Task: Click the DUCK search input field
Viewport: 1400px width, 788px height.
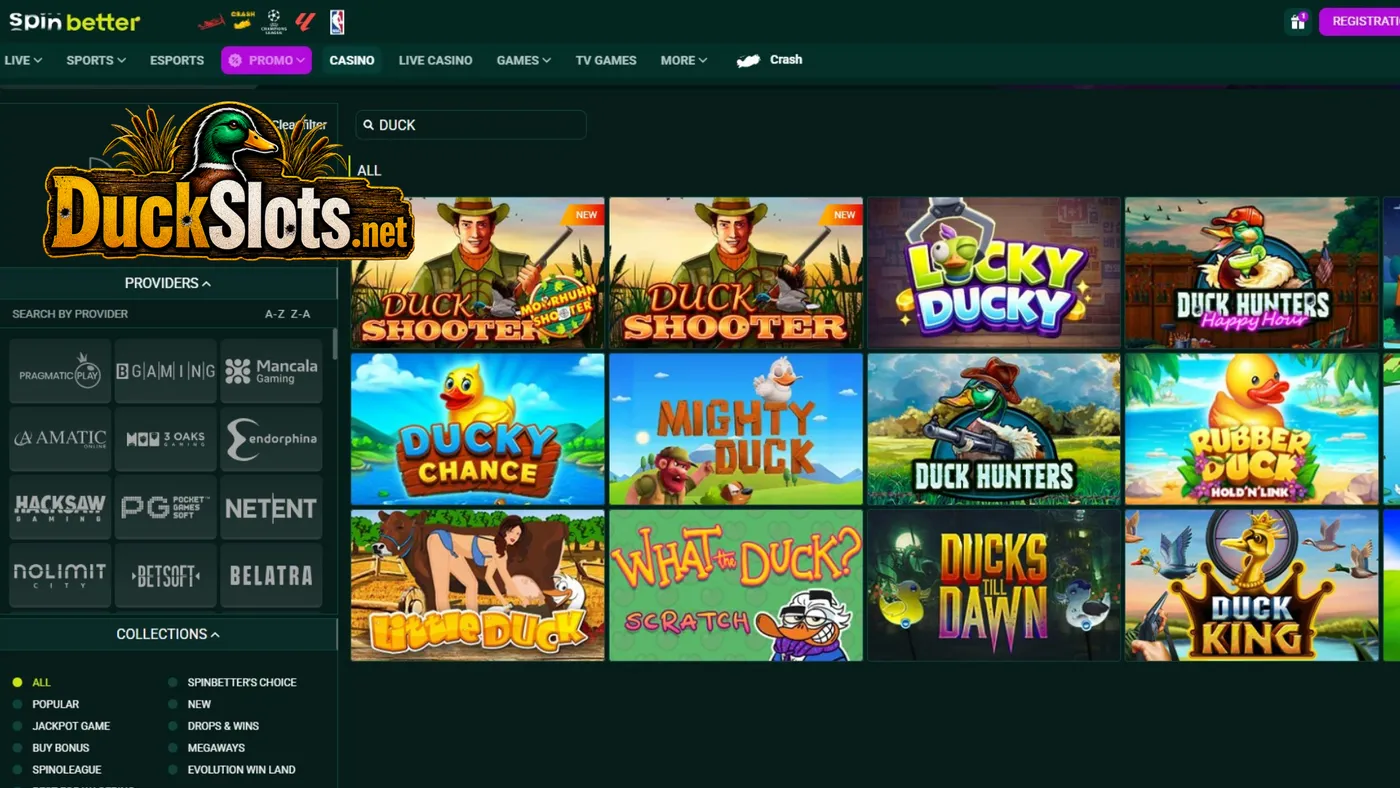Action: [x=471, y=125]
